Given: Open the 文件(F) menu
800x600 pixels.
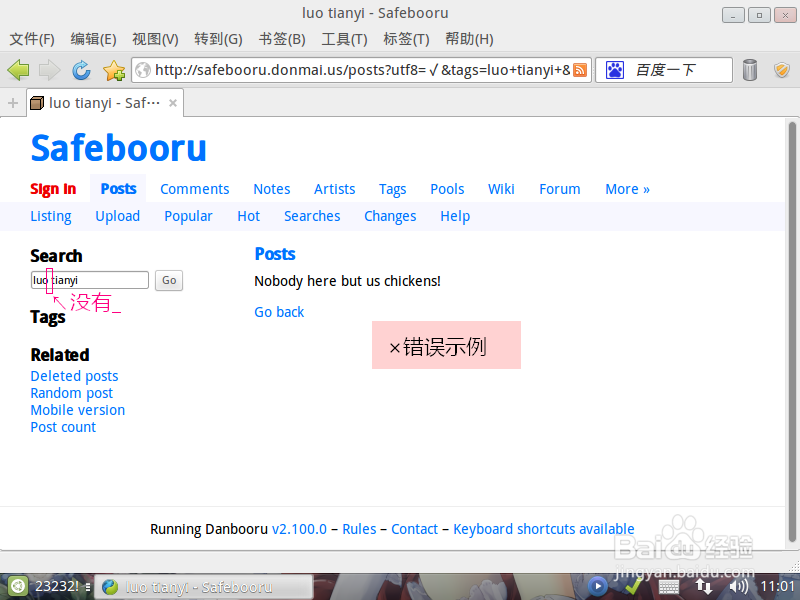Looking at the screenshot, I should [x=32, y=39].
